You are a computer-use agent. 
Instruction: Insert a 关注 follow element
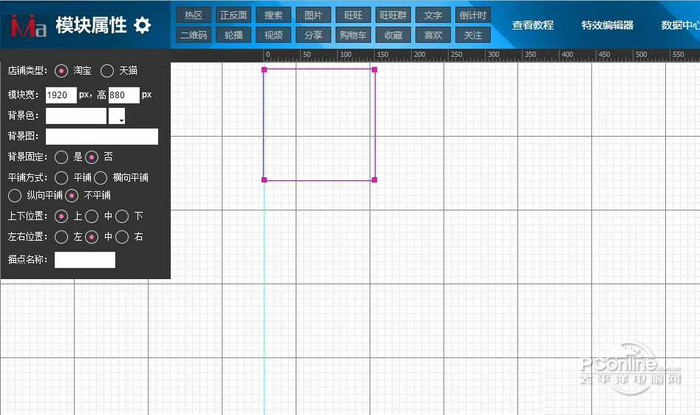473,35
